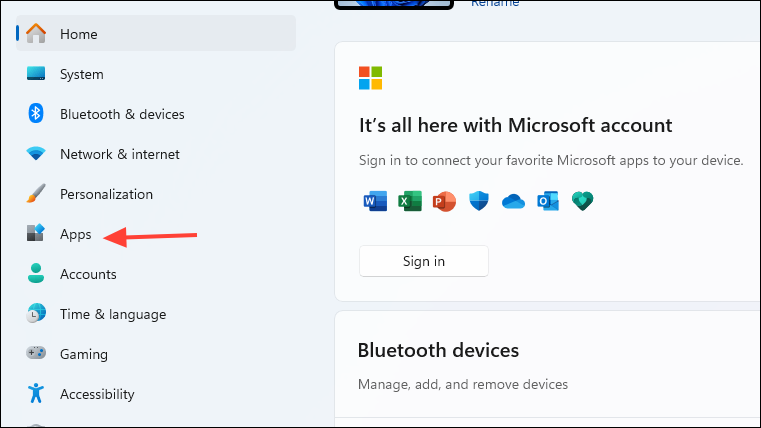This screenshot has width=761, height=428.
Task: Click the PowerPoint app icon
Action: pyautogui.click(x=444, y=201)
